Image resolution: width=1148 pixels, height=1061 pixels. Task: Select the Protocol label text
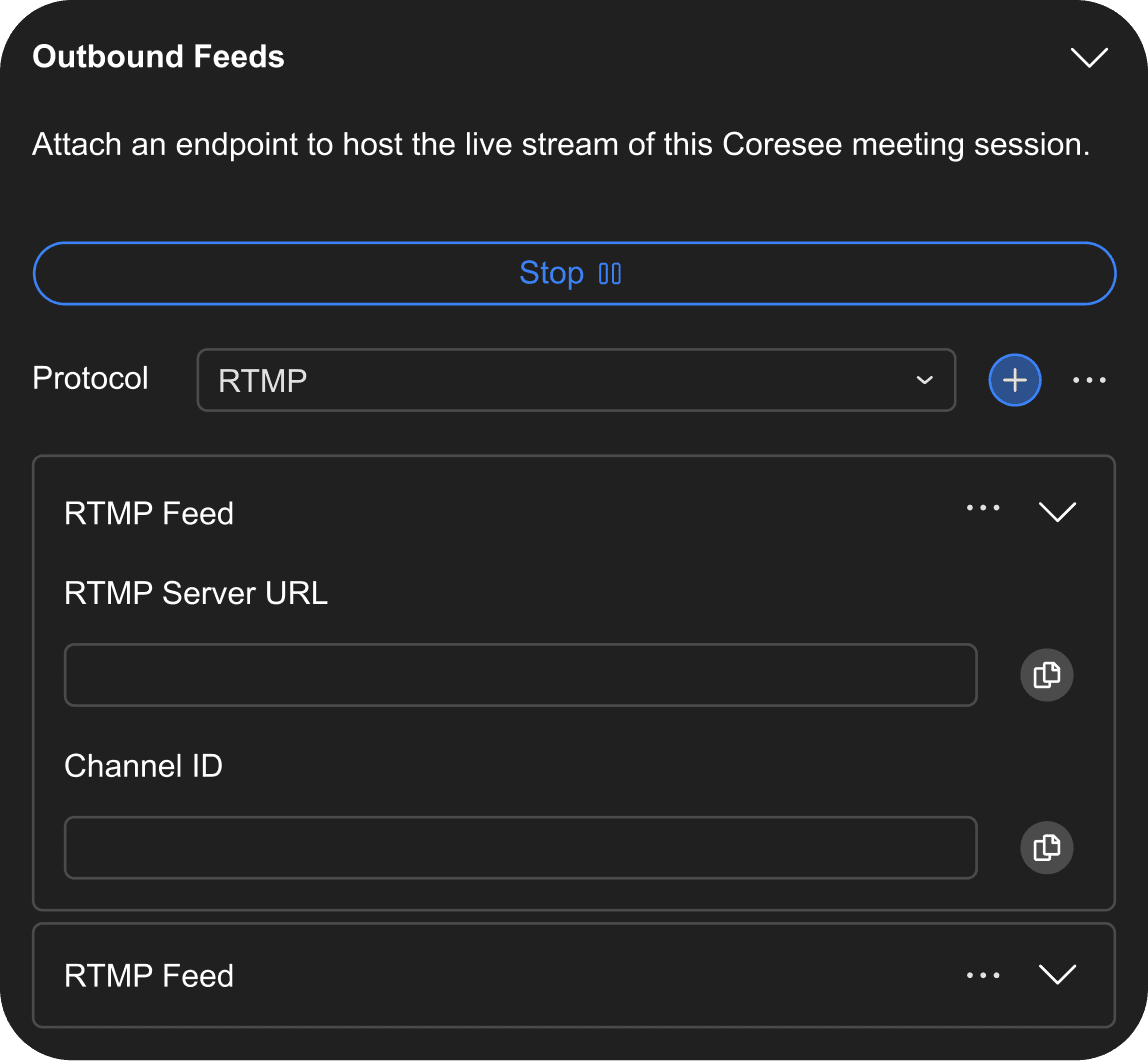pos(89,379)
